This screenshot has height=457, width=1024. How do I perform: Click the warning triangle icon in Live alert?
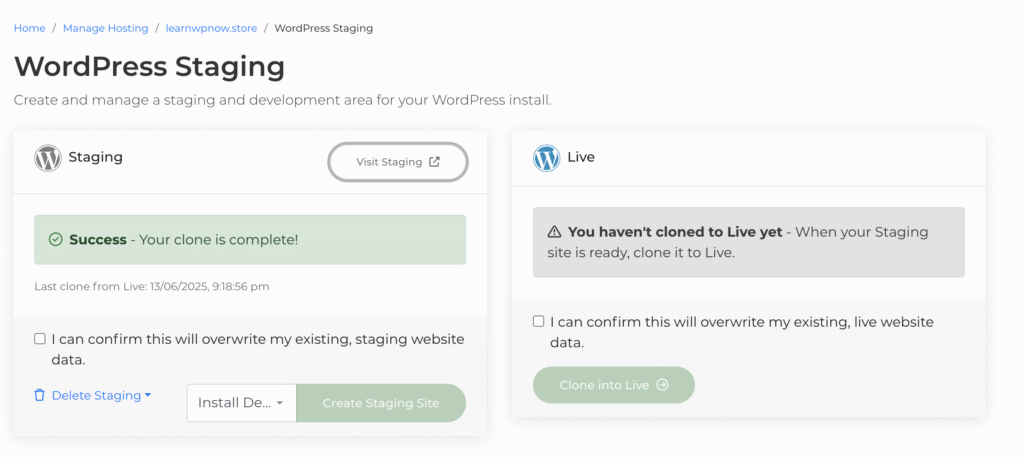point(554,232)
